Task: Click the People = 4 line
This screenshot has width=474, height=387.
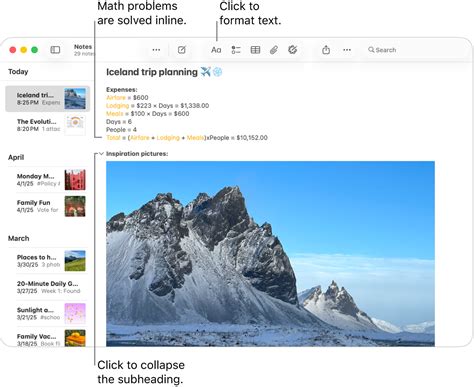Action: (121, 130)
